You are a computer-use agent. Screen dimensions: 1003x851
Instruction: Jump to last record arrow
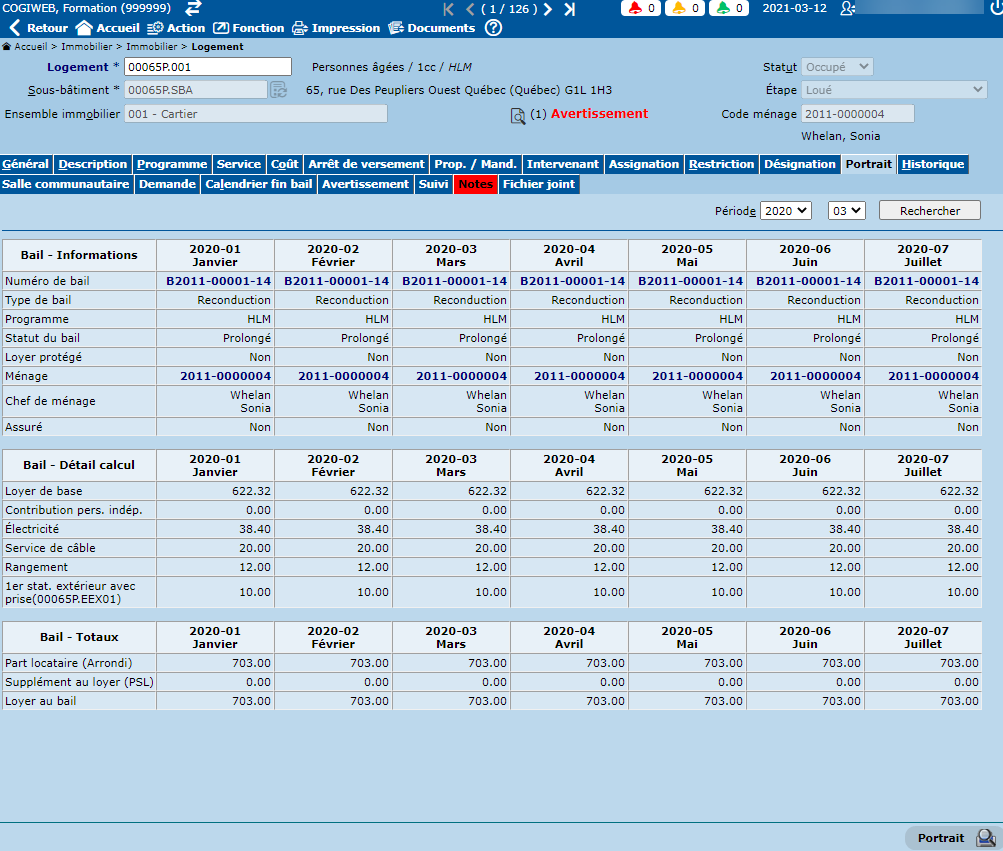569,9
